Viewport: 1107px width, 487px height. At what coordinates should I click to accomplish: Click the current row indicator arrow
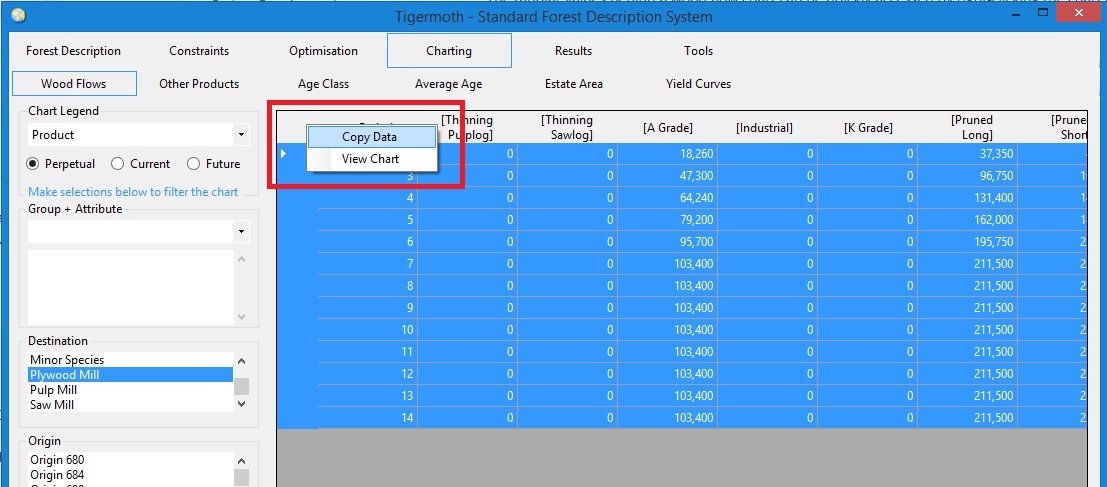tap(284, 153)
